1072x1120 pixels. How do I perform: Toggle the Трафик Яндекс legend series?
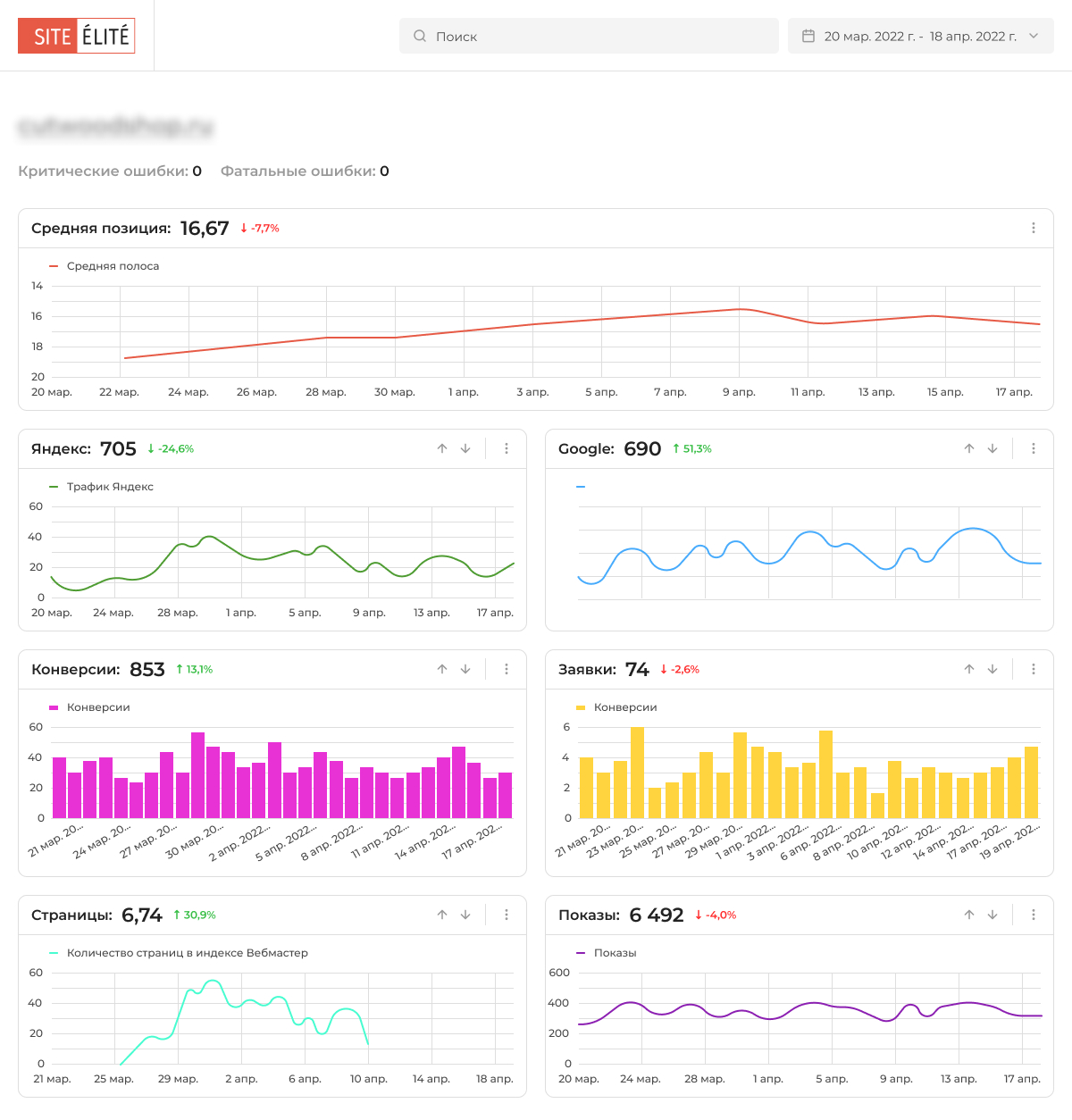pyautogui.click(x=102, y=487)
